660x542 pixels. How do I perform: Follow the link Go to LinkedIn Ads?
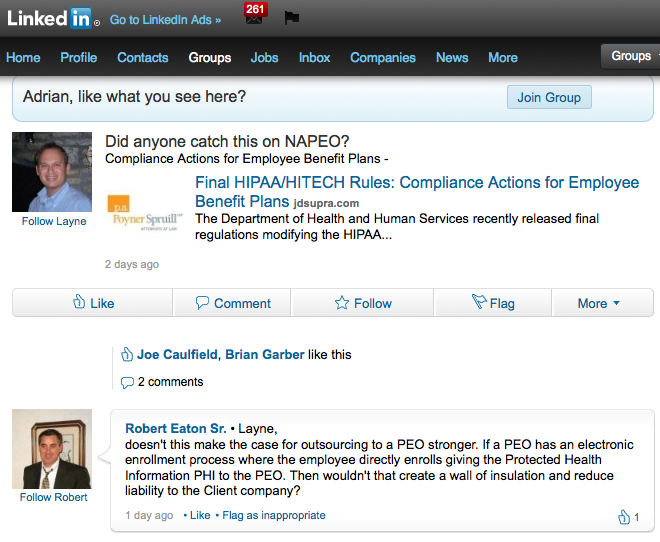[x=165, y=20]
